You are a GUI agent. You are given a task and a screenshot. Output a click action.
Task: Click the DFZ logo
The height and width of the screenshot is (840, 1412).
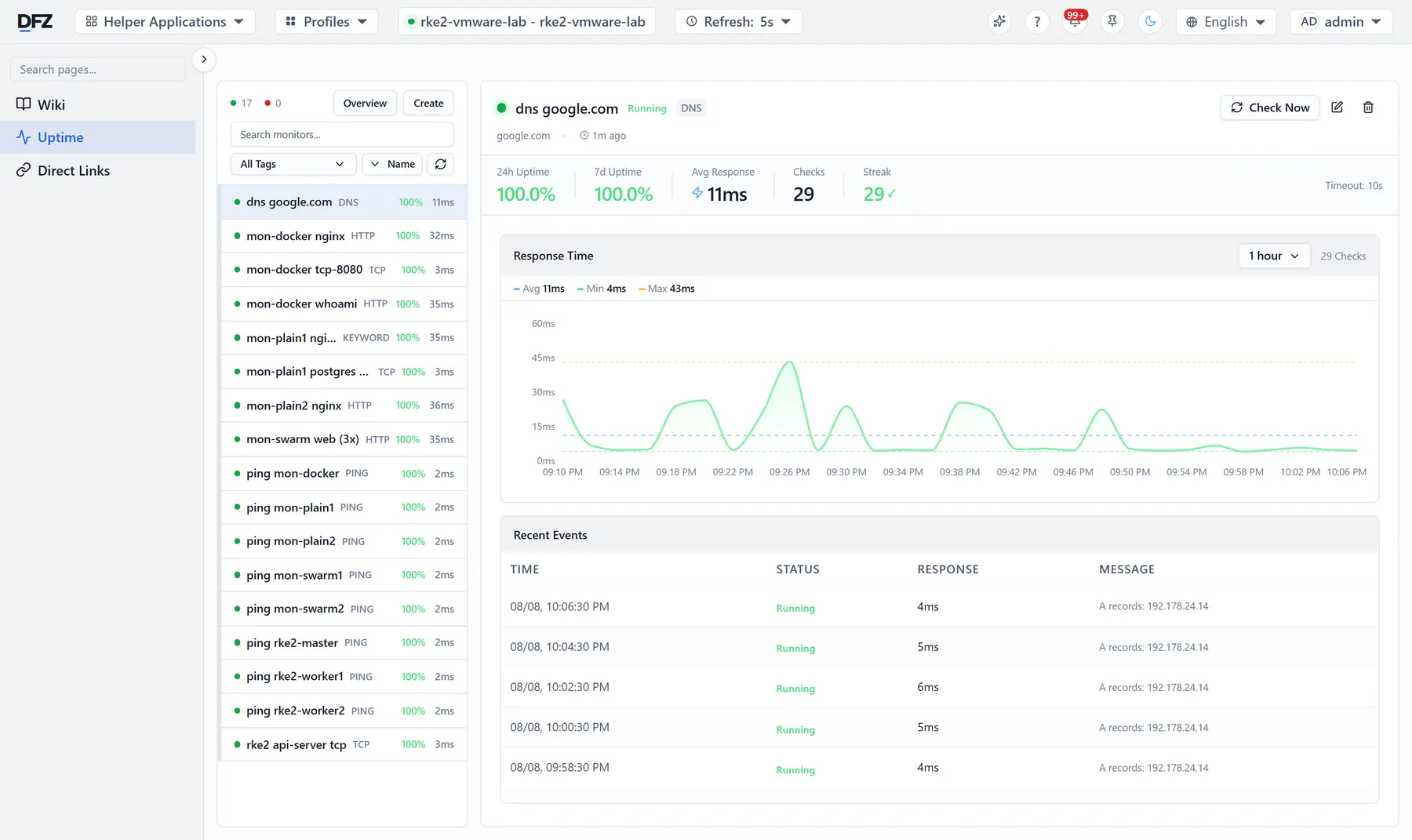(35, 21)
